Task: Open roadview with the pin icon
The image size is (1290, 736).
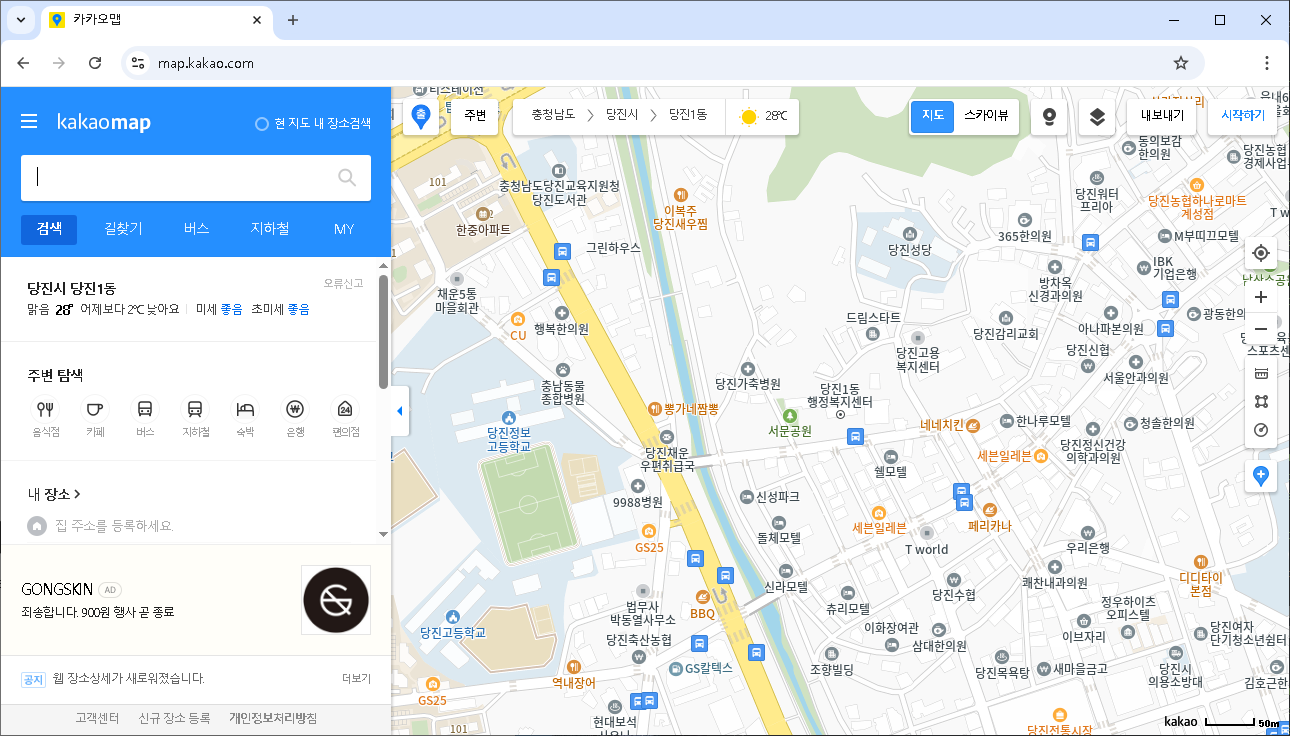Action: [x=1048, y=116]
